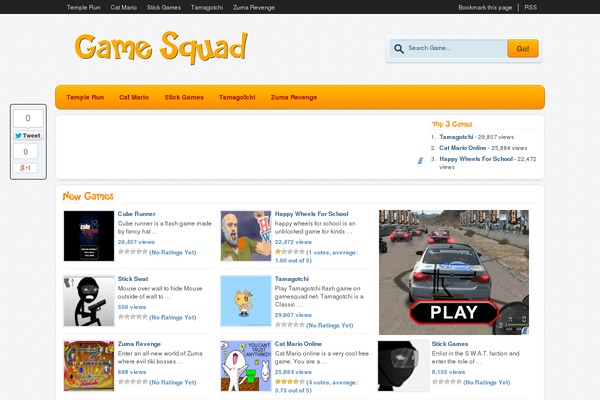Click '25,884 views' under Cat Mario Online entry
Screen dimensions: 600x400
point(293,372)
